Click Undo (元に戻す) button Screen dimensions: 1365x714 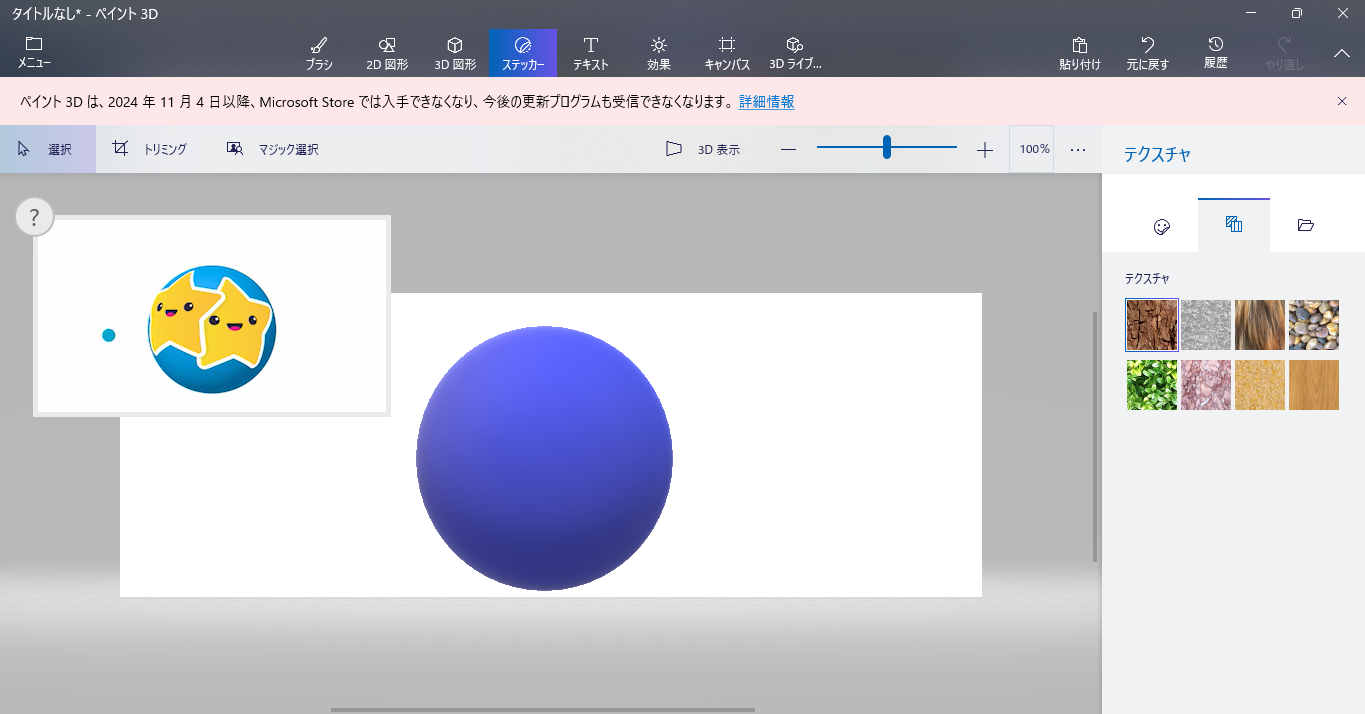tap(1147, 53)
